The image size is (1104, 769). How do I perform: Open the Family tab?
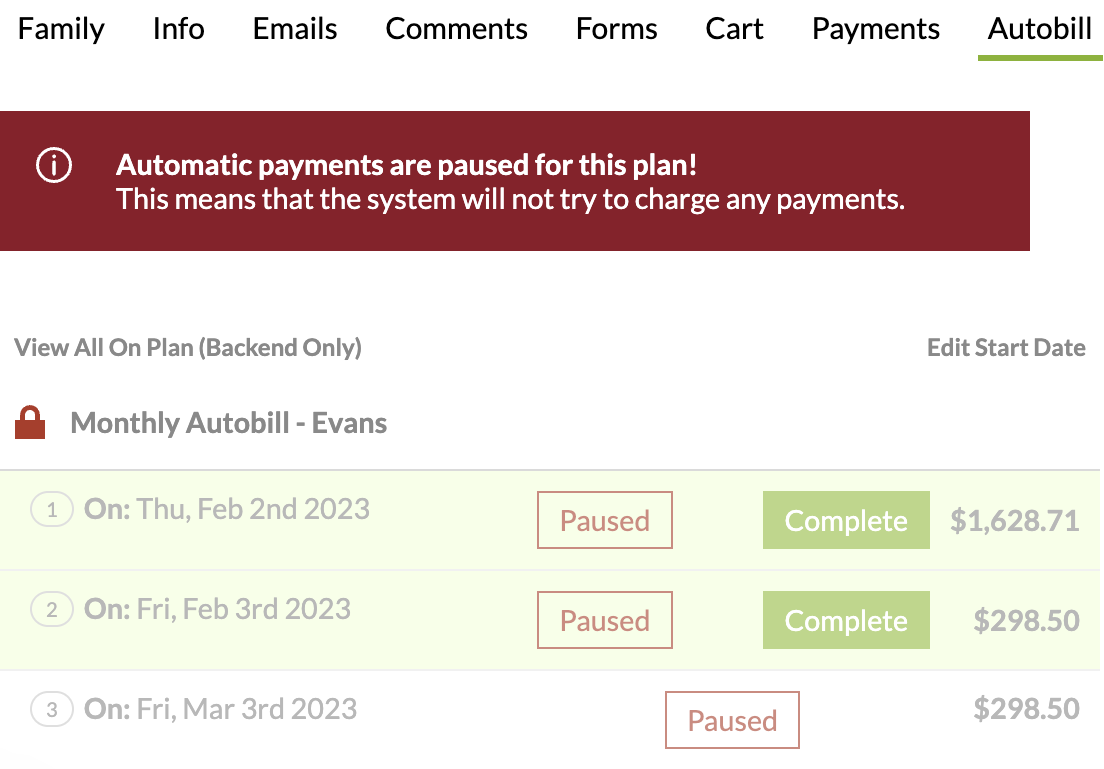point(61,29)
